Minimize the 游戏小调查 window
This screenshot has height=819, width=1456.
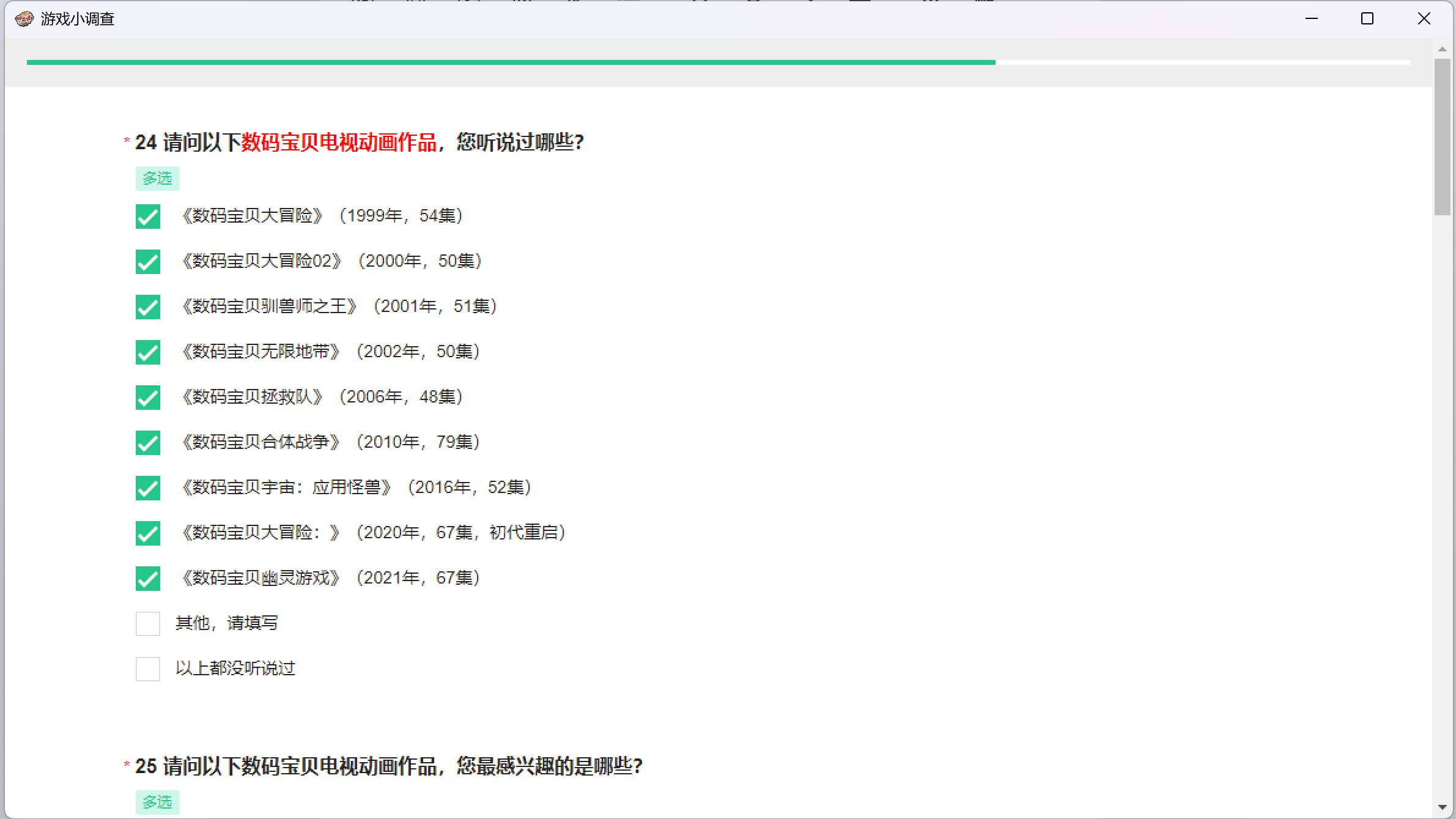click(x=1312, y=19)
